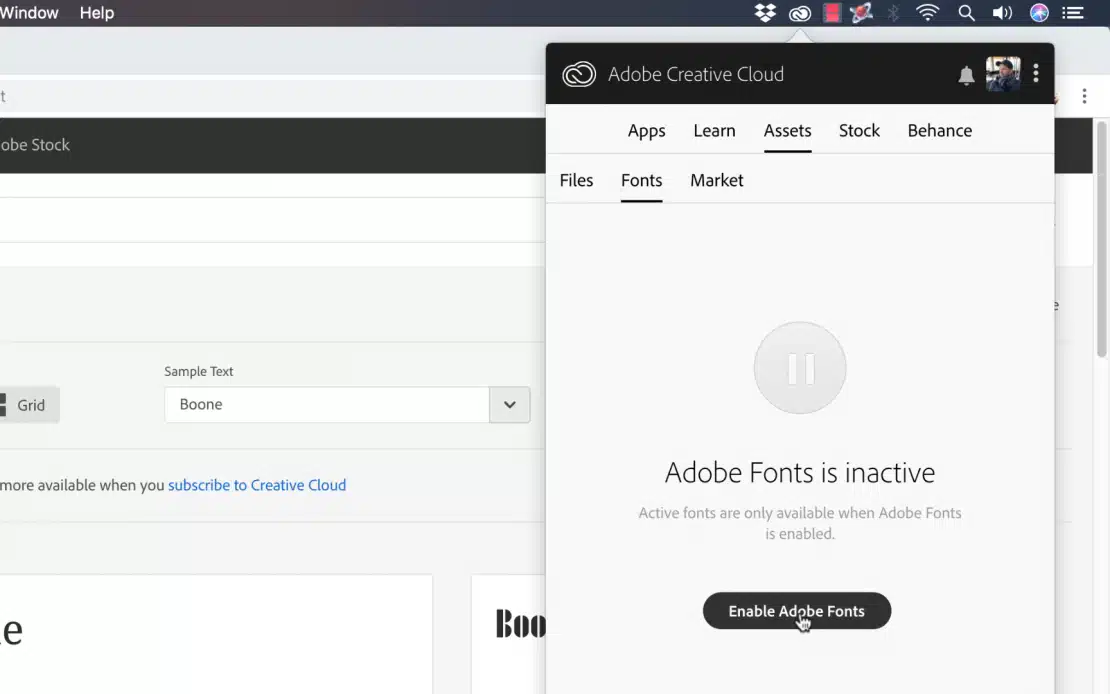Click the Wi-Fi status icon
The height and width of the screenshot is (694, 1110).
click(928, 13)
